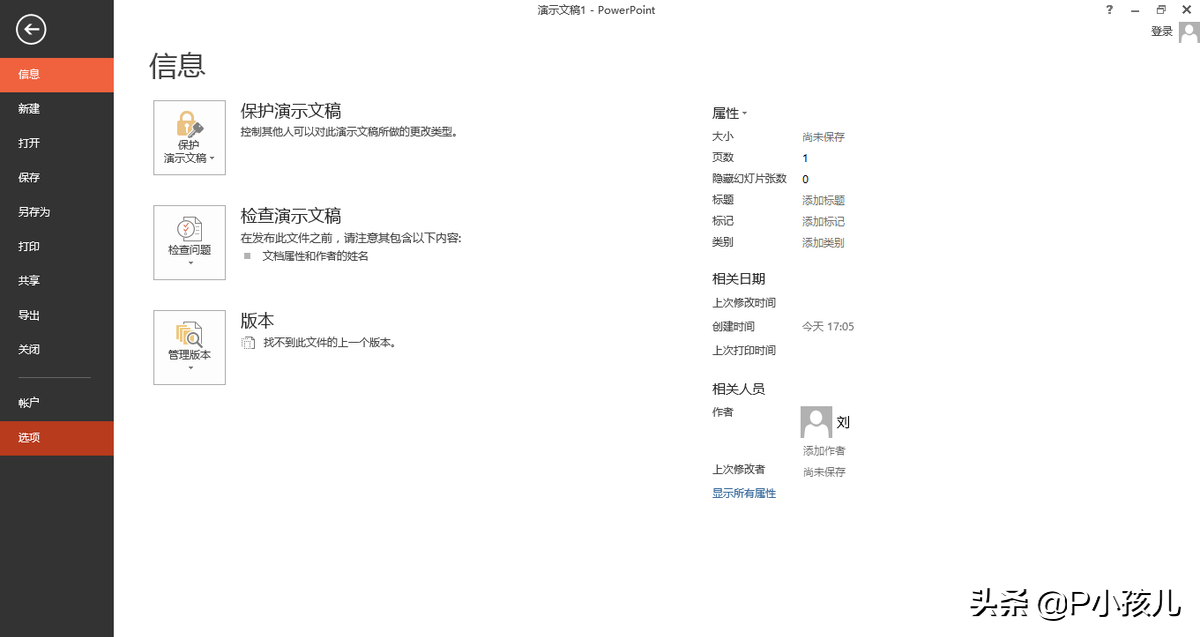Click the 版本 heading
This screenshot has width=1200, height=637.
pyautogui.click(x=257, y=321)
